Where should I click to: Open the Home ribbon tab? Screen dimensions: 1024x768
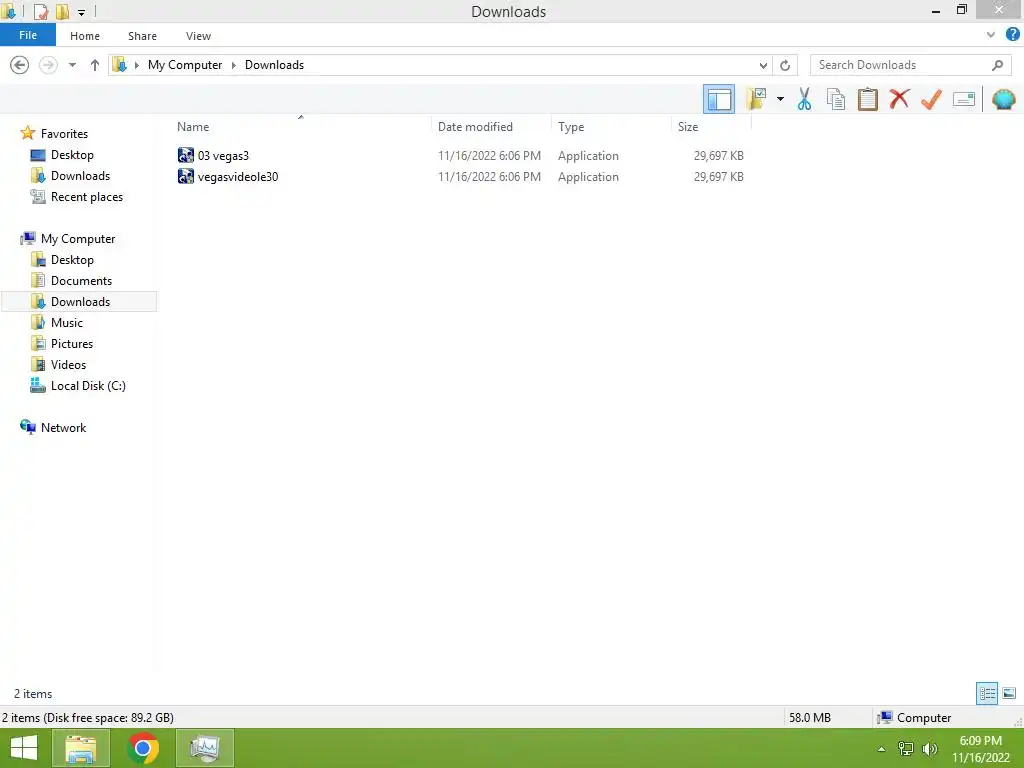[85, 36]
